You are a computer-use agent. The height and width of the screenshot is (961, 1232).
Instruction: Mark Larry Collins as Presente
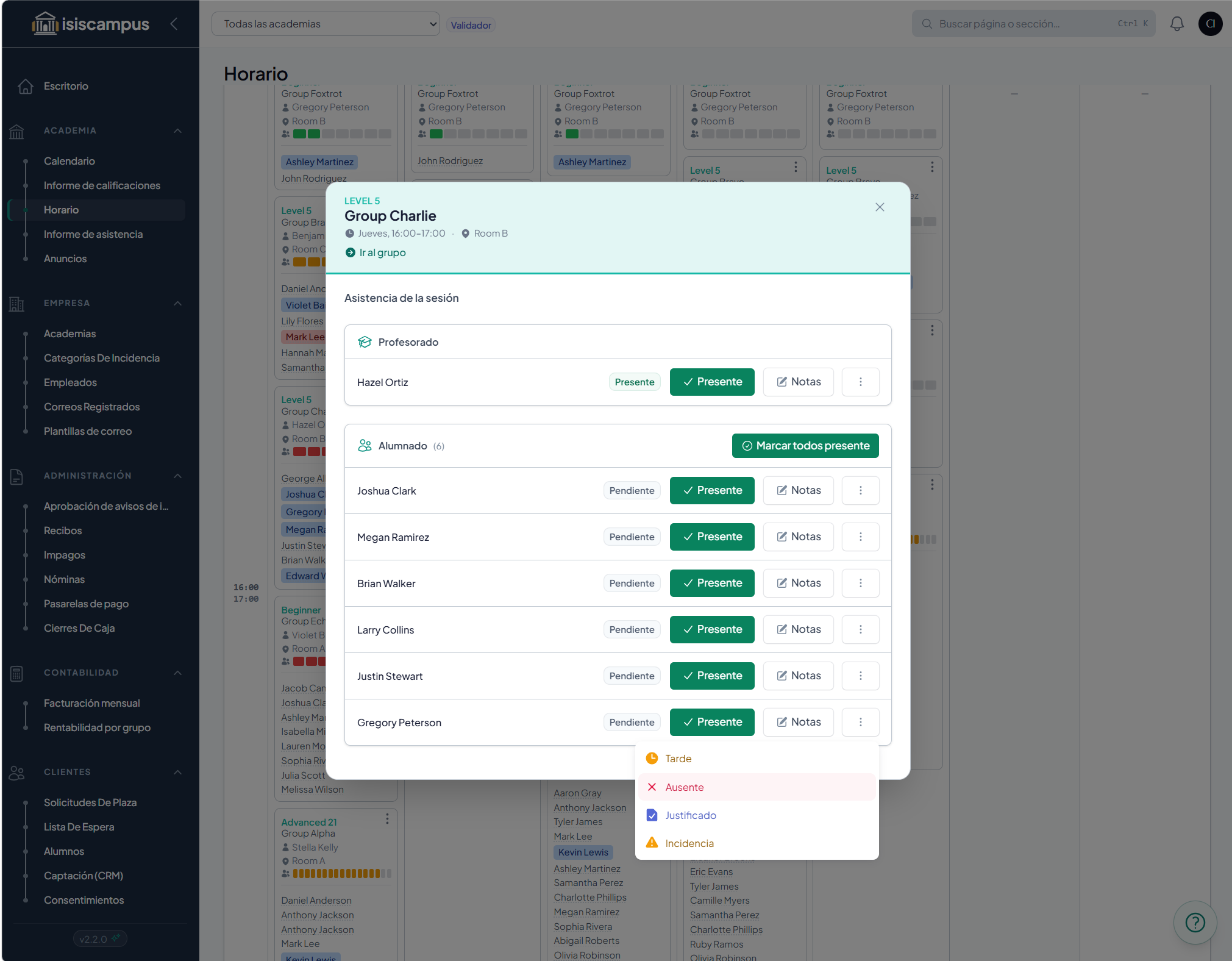tap(712, 629)
